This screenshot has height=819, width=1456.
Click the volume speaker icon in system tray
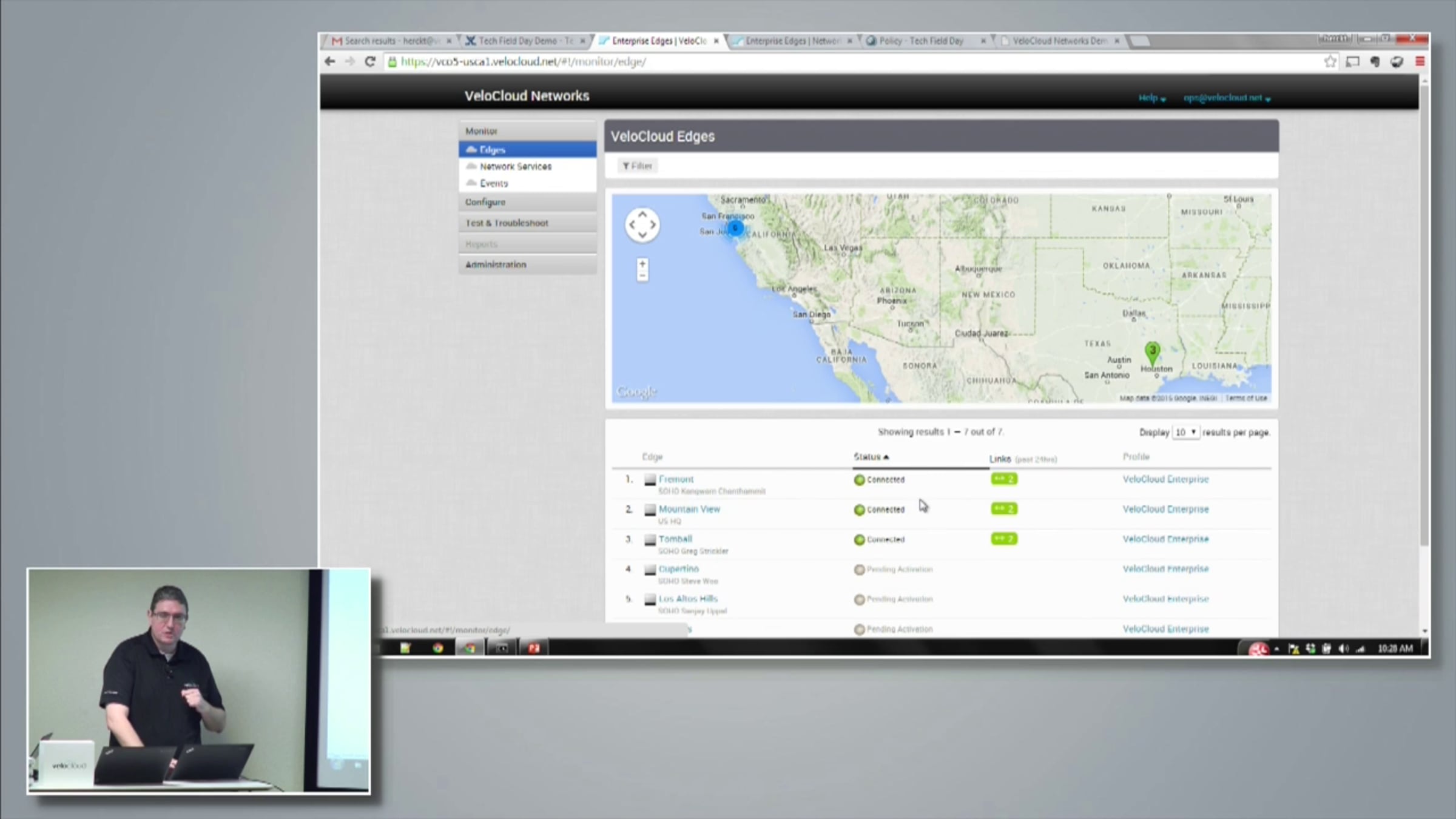(x=1343, y=649)
